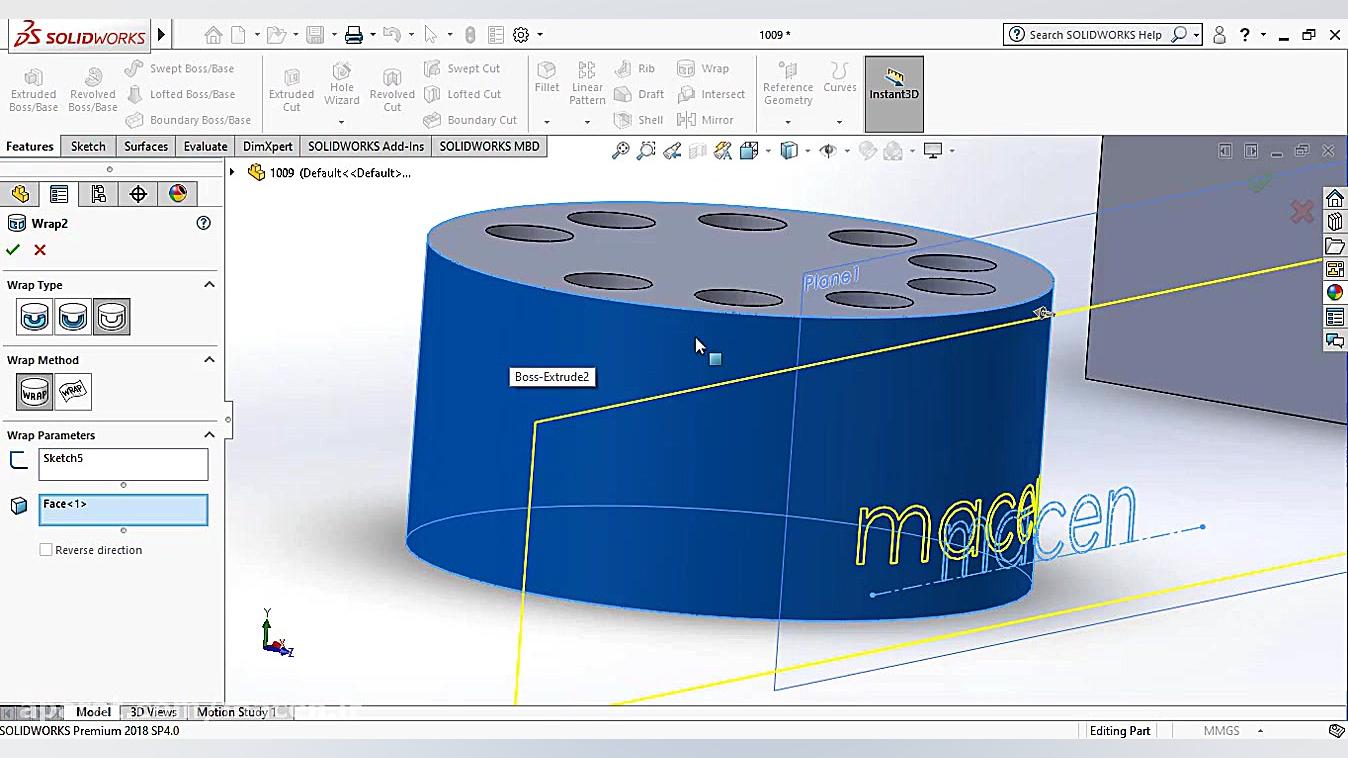This screenshot has width=1348, height=758.
Task: Collapse the Wrap Type section
Action: point(209,285)
